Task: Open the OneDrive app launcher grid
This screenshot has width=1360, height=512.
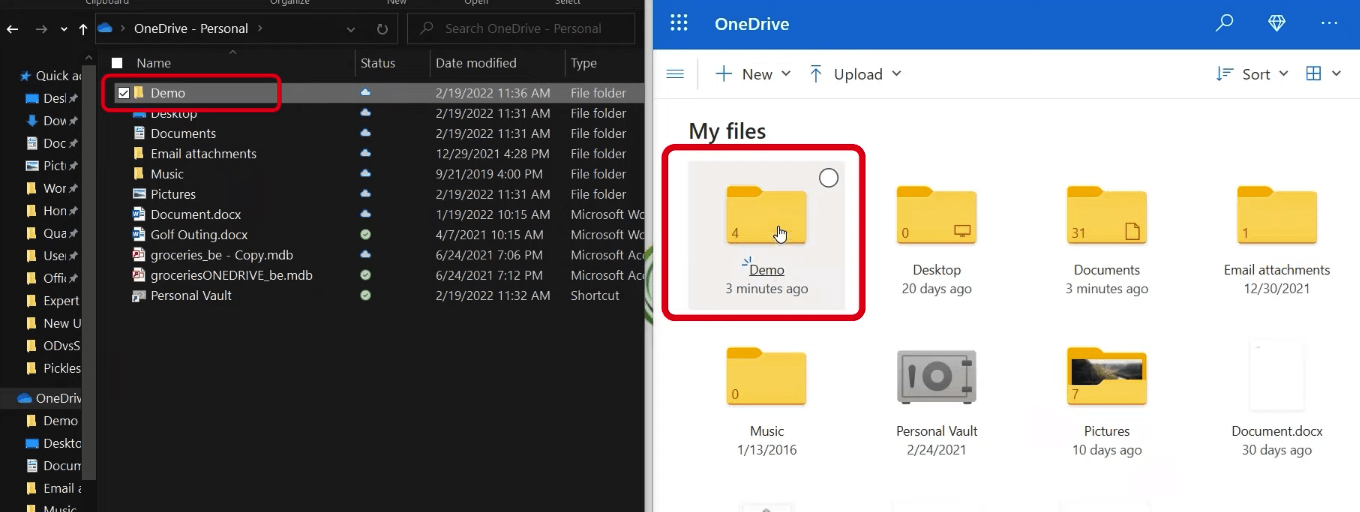Action: pyautogui.click(x=679, y=23)
